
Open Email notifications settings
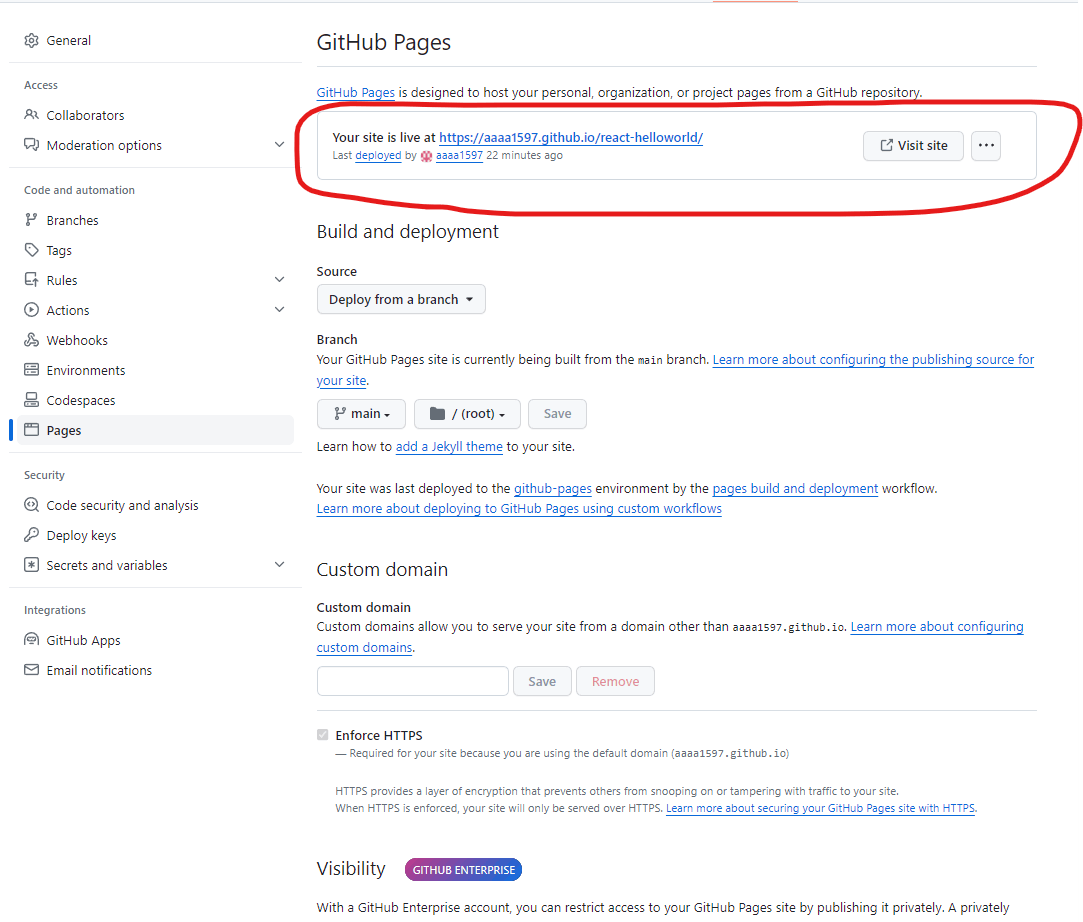[x=99, y=670]
